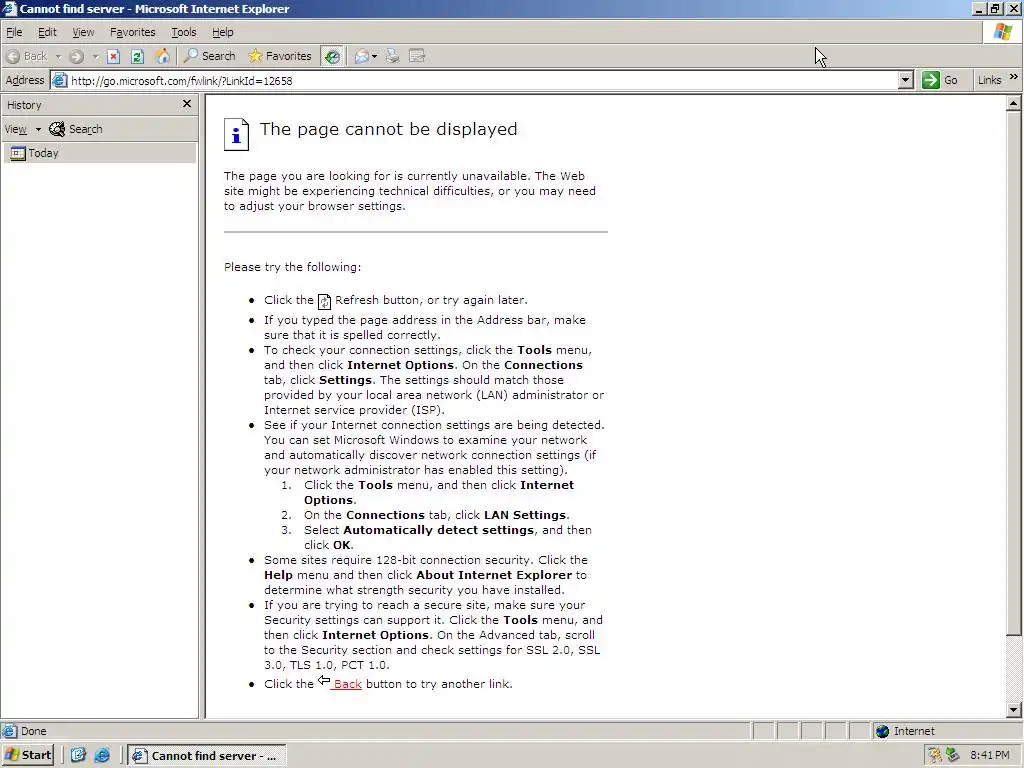Click the Links toolbar label
The height and width of the screenshot is (768, 1024).
[x=989, y=80]
